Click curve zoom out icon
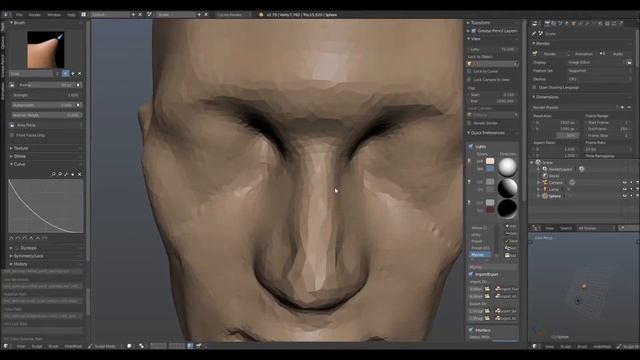 60,174
